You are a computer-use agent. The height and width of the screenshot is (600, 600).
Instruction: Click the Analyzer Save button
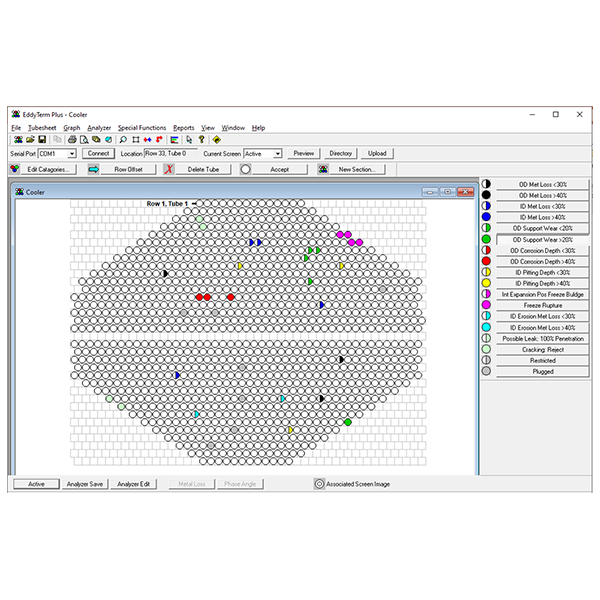pos(84,484)
